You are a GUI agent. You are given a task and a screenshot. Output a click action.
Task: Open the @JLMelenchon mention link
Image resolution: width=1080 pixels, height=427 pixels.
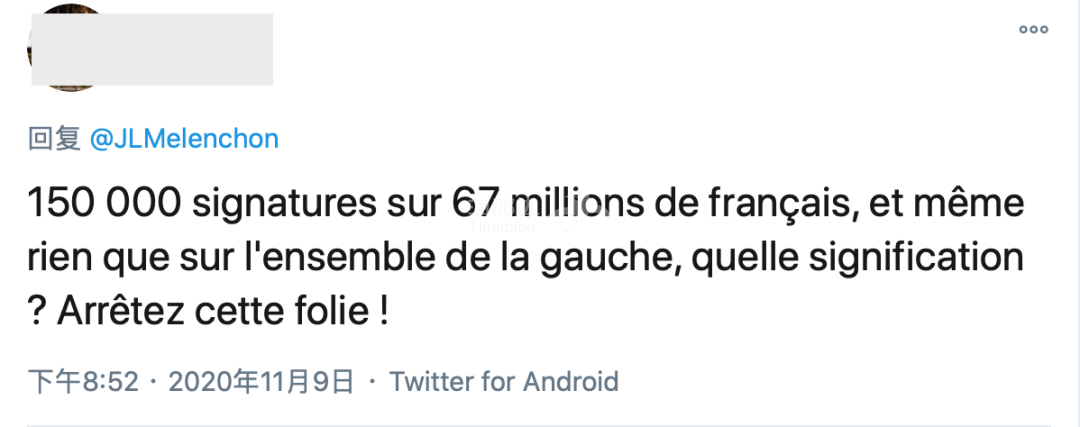pyautogui.click(x=184, y=139)
